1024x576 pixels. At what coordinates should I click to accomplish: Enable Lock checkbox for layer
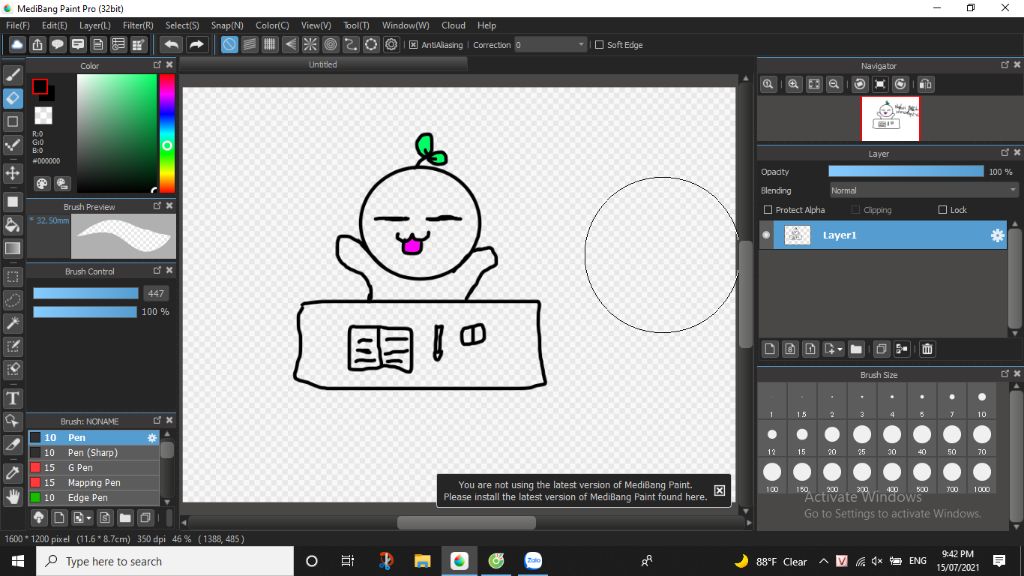coord(942,210)
